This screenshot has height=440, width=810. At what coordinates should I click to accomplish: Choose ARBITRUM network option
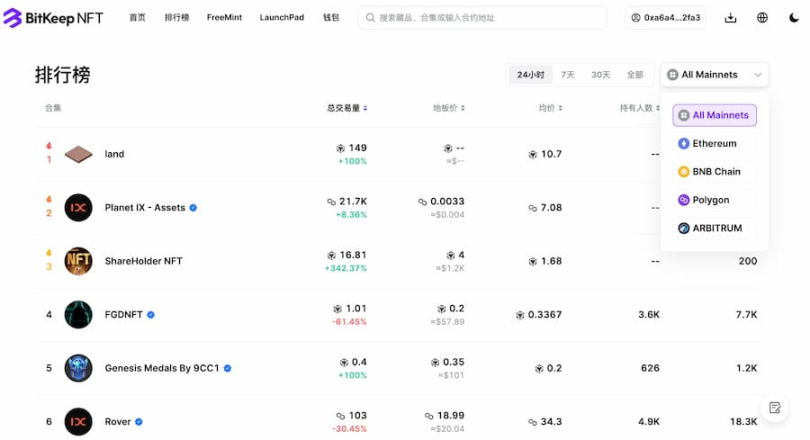pyautogui.click(x=714, y=228)
